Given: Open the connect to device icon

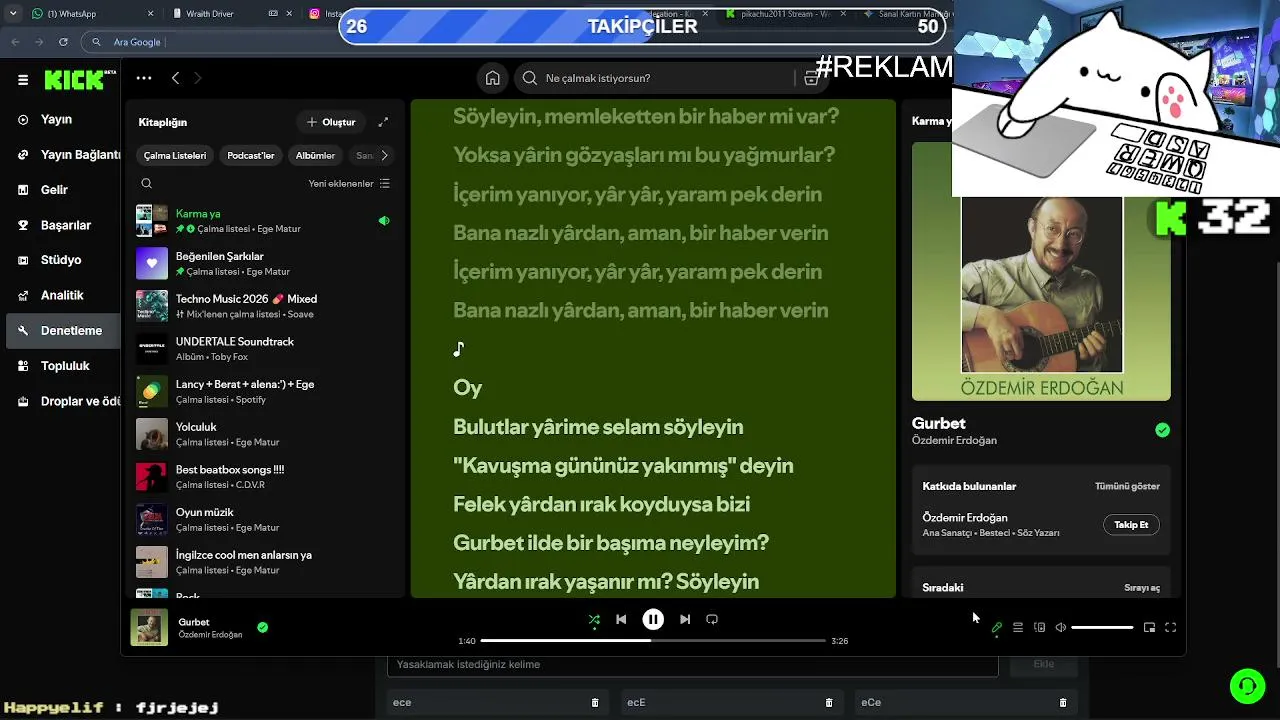Looking at the screenshot, I should (1040, 628).
